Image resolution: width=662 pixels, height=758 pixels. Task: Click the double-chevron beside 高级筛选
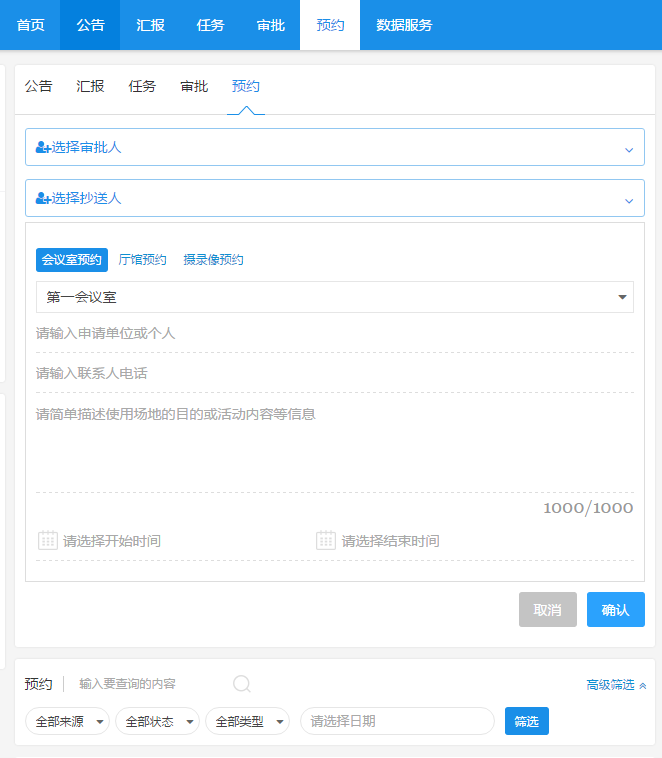pyautogui.click(x=643, y=685)
